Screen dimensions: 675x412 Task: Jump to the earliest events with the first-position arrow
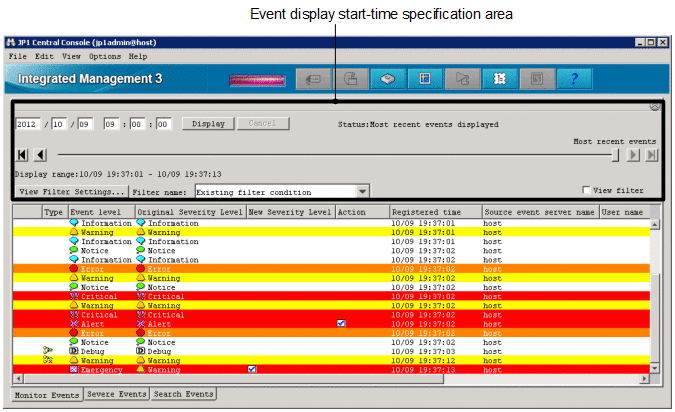pyautogui.click(x=23, y=155)
